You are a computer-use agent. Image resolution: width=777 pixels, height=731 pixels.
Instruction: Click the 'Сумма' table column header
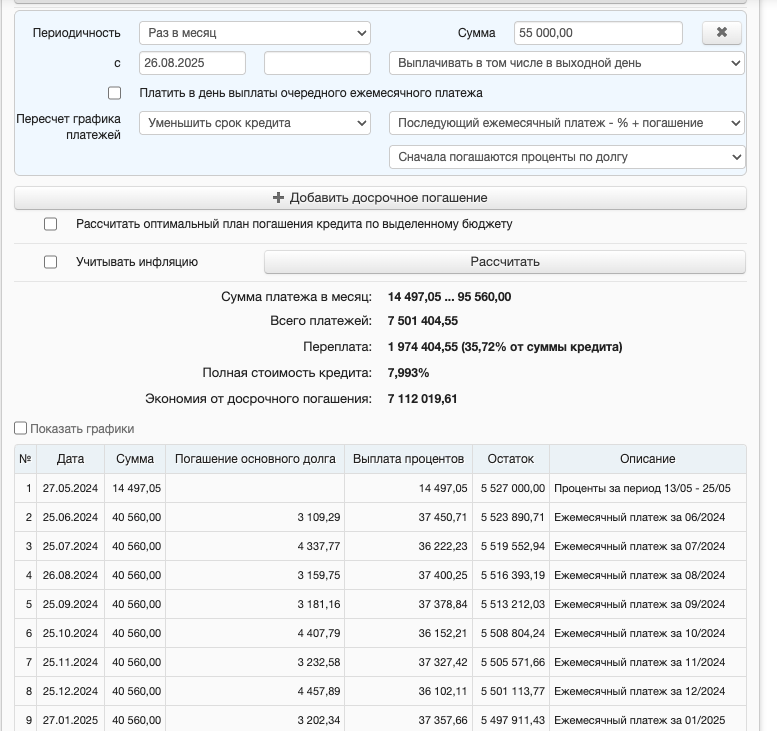coord(135,459)
